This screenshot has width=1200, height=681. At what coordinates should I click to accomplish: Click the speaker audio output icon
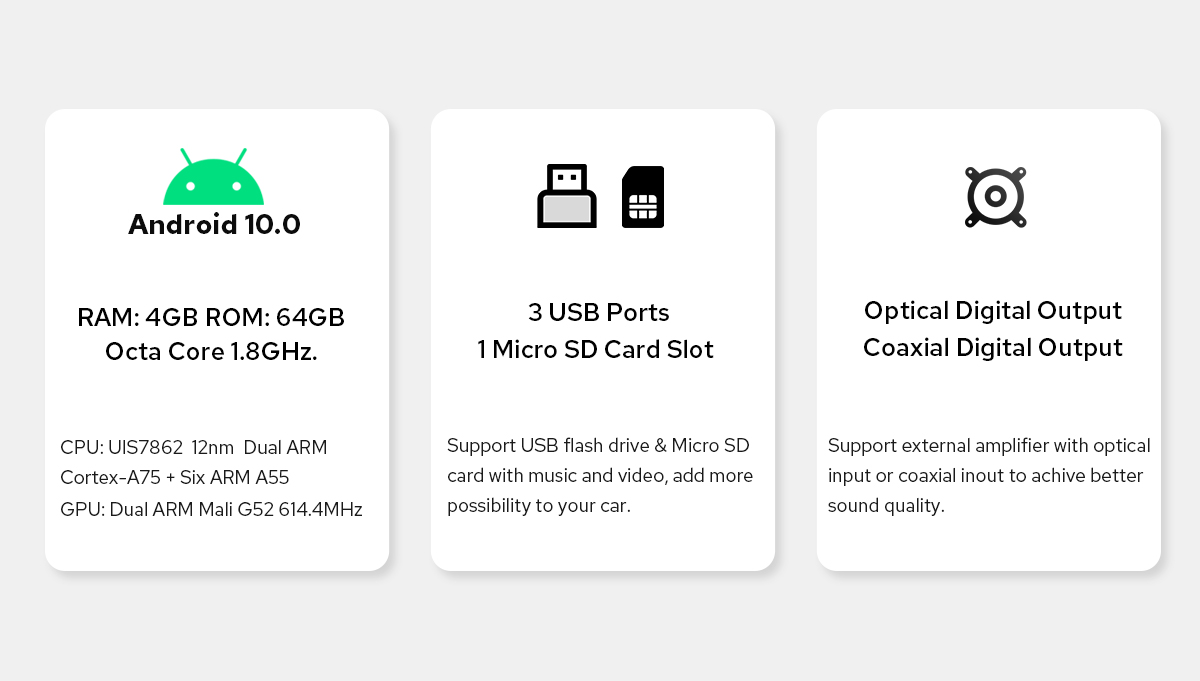click(x=995, y=197)
